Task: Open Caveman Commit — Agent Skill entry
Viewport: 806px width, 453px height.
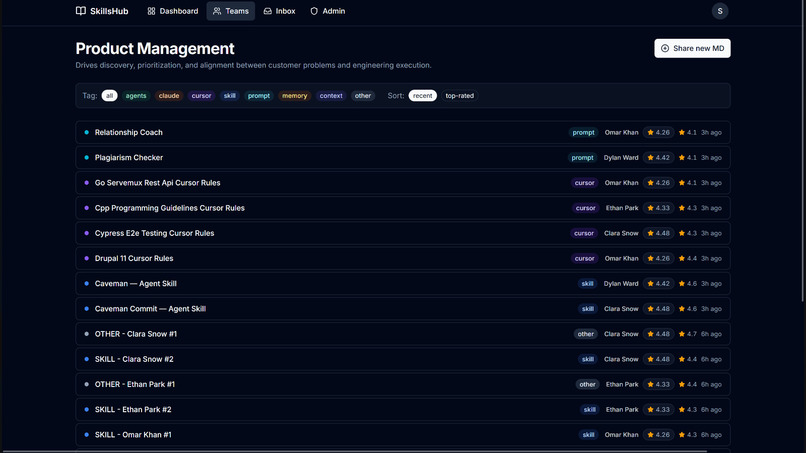Action: [x=403, y=309]
